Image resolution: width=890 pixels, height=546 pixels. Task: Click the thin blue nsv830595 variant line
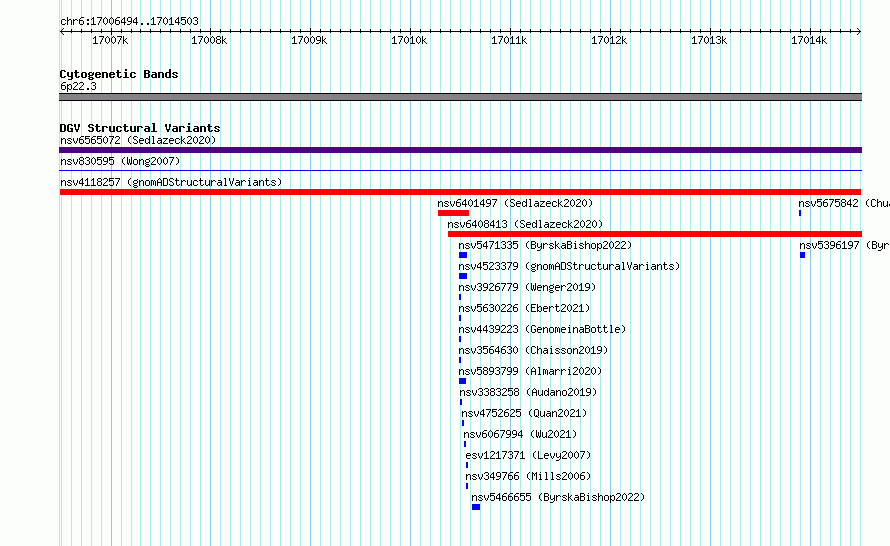[x=460, y=170]
